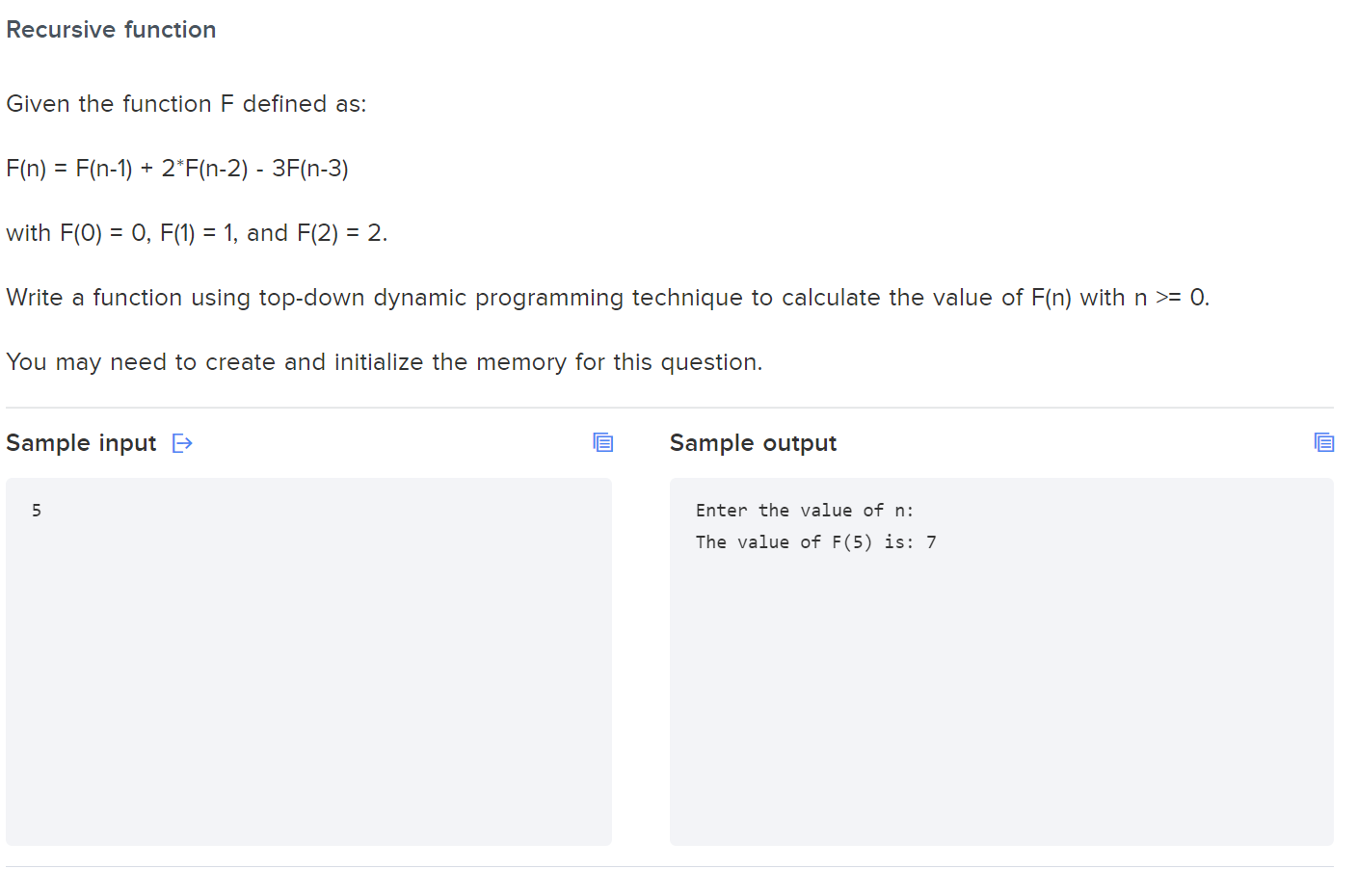
Task: Click the 'Enter the value of n:' output line
Action: [x=805, y=511]
